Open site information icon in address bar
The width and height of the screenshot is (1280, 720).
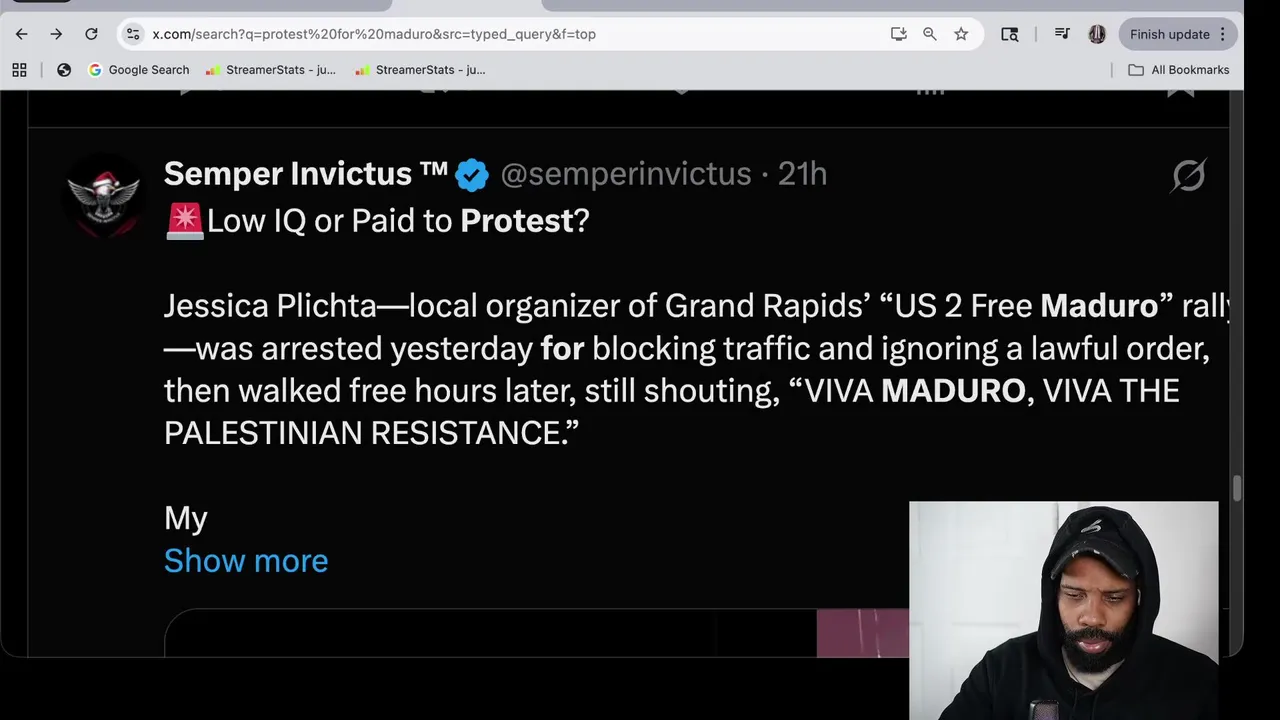[x=133, y=34]
